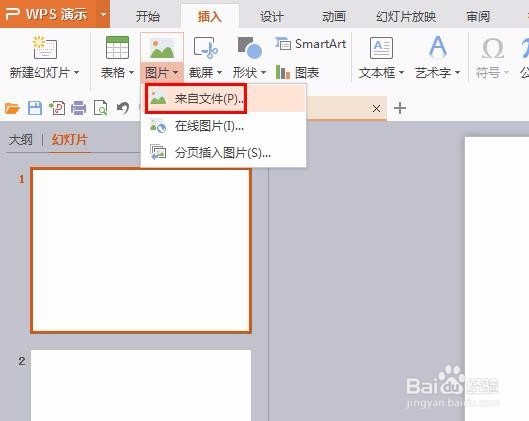Image resolution: width=529 pixels, height=421 pixels.
Task: Expand the 形状 dropdown arrow
Action: coord(263,72)
